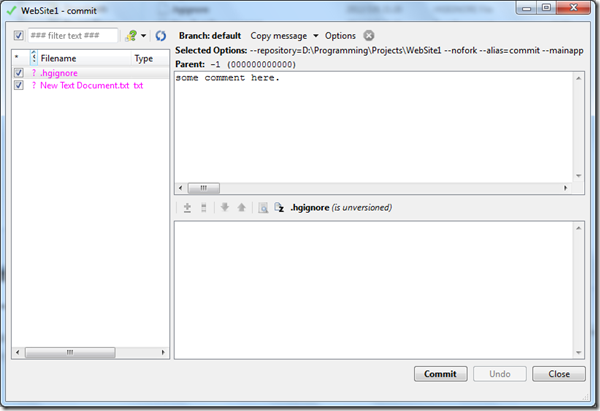Click diff pane scroll down arrow
The image size is (600, 411).
[579, 352]
